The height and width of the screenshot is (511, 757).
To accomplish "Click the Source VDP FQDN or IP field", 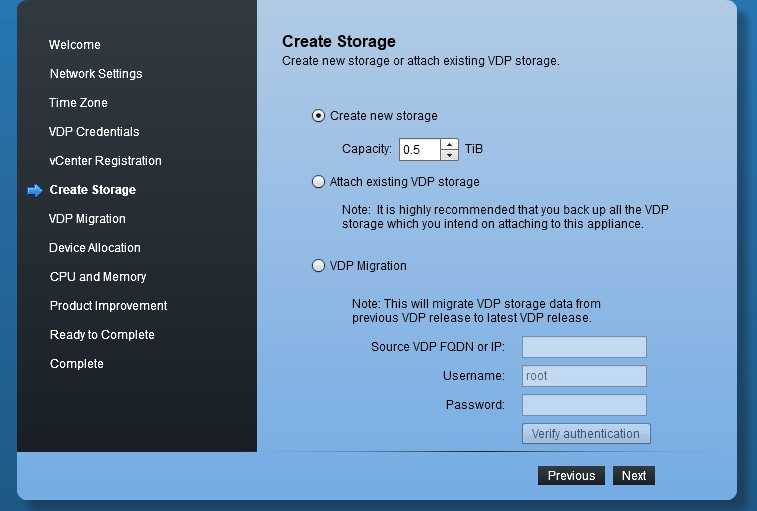I will [x=584, y=347].
